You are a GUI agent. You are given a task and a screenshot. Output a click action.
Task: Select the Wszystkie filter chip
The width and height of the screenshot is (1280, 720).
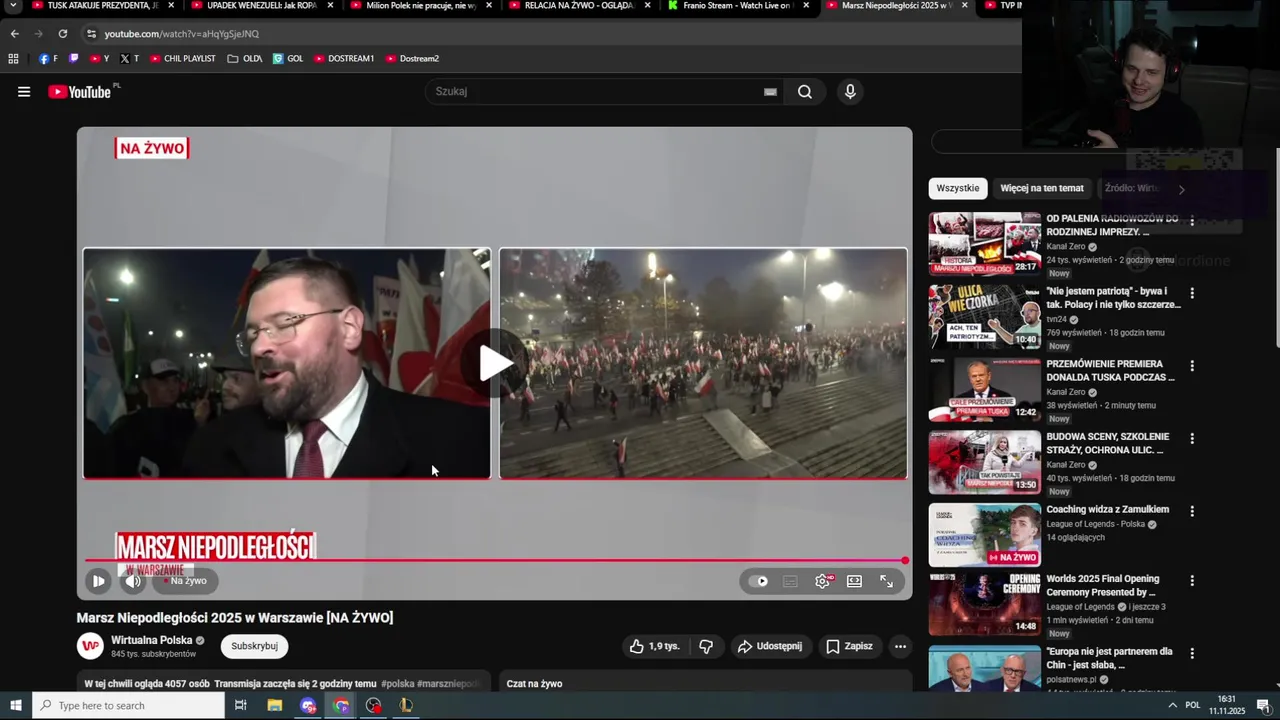(x=958, y=188)
